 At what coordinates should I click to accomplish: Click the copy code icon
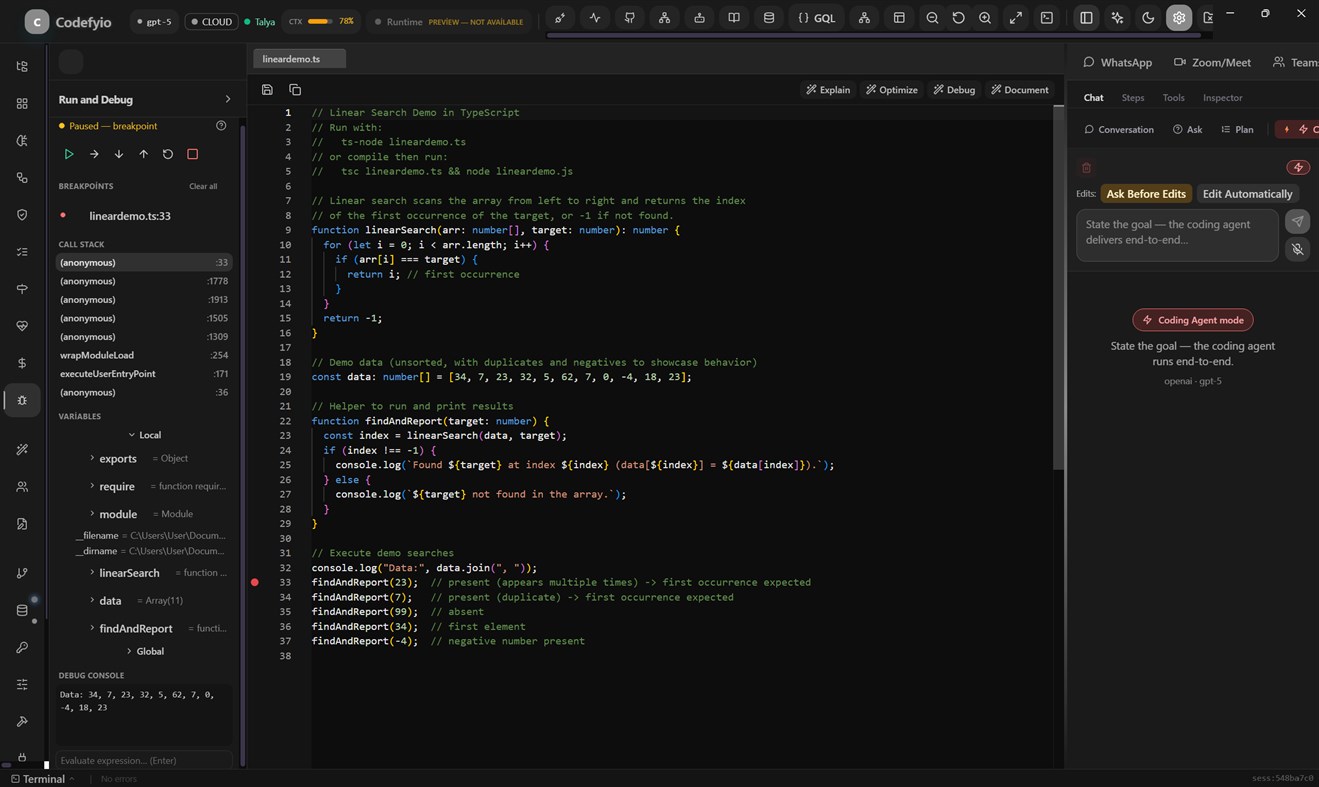(295, 90)
